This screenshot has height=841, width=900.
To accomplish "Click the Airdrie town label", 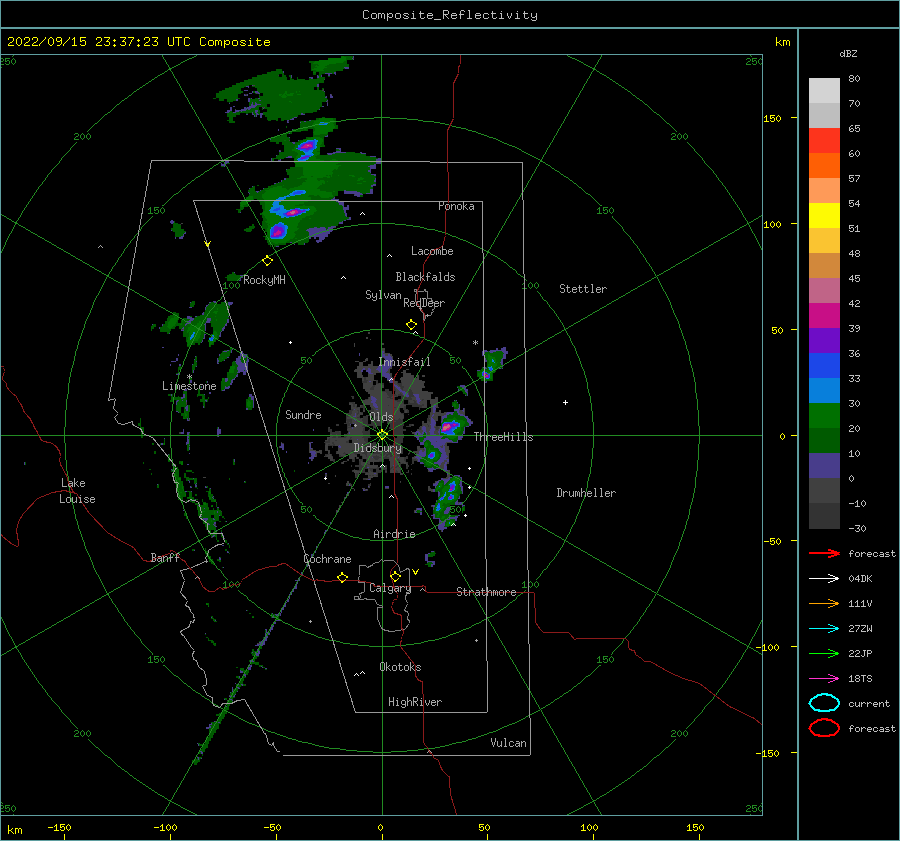I will click(394, 534).
